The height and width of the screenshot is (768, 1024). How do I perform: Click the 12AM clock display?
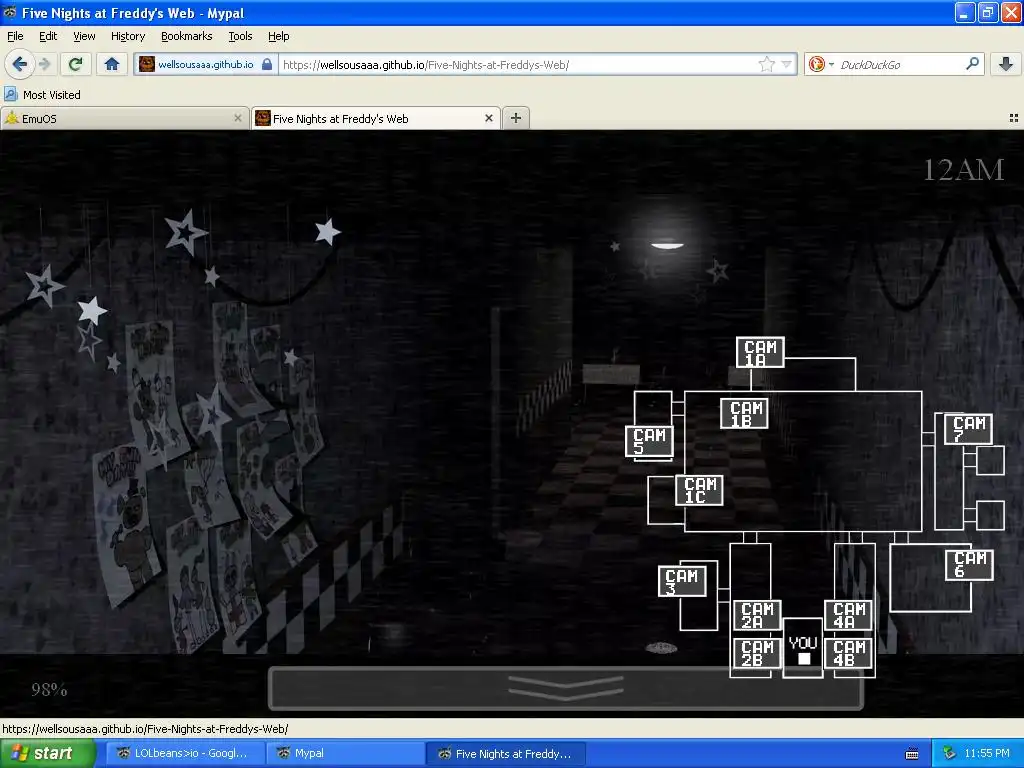[x=963, y=170]
